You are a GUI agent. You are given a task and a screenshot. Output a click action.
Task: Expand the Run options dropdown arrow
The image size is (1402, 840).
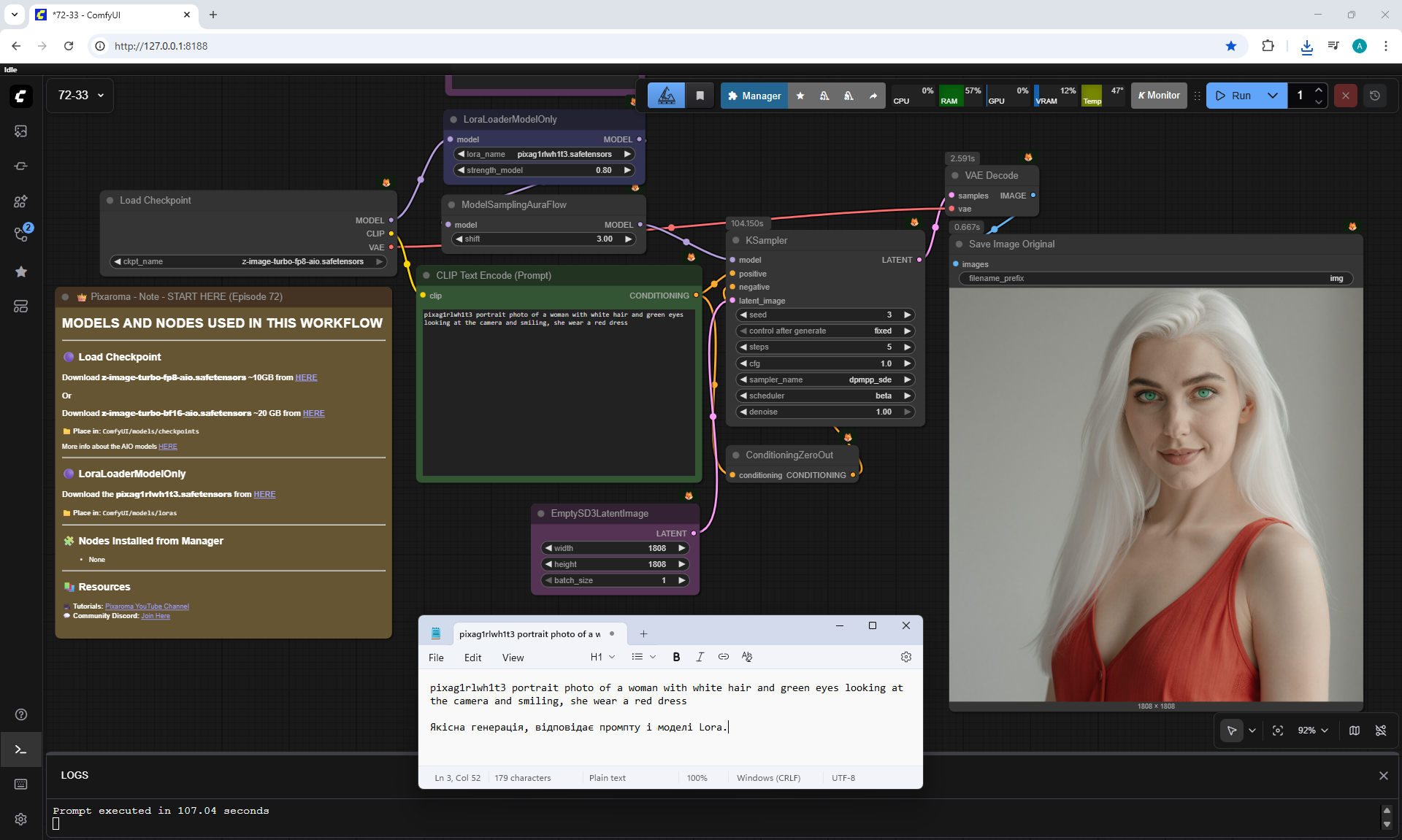click(1272, 96)
